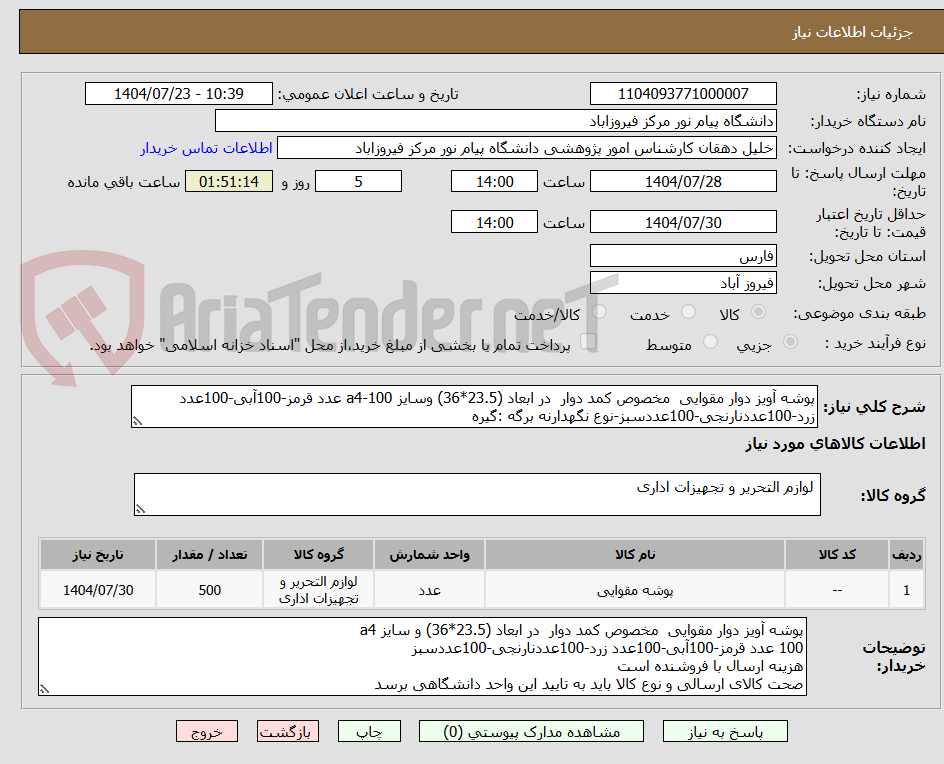Click the unit cell عدد
This screenshot has width=944, height=764.
pyautogui.click(x=429, y=590)
